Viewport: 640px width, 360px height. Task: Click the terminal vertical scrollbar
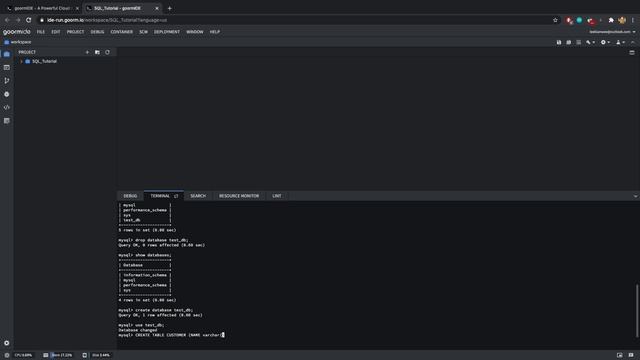point(637,311)
